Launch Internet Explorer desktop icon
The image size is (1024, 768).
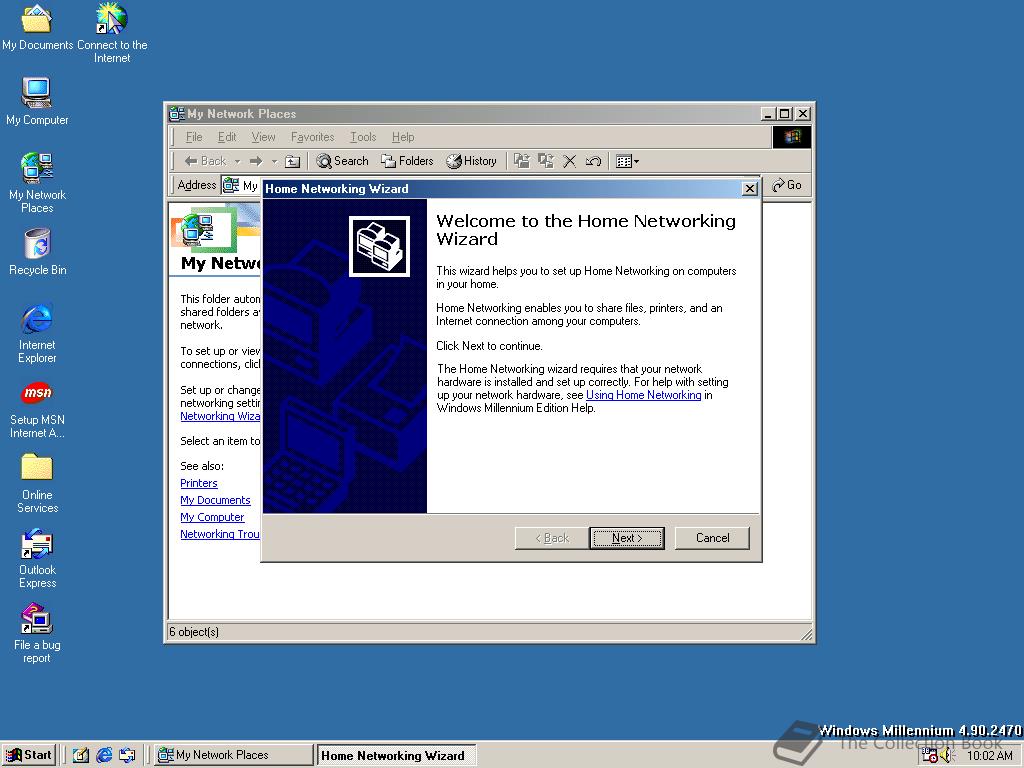click(37, 332)
